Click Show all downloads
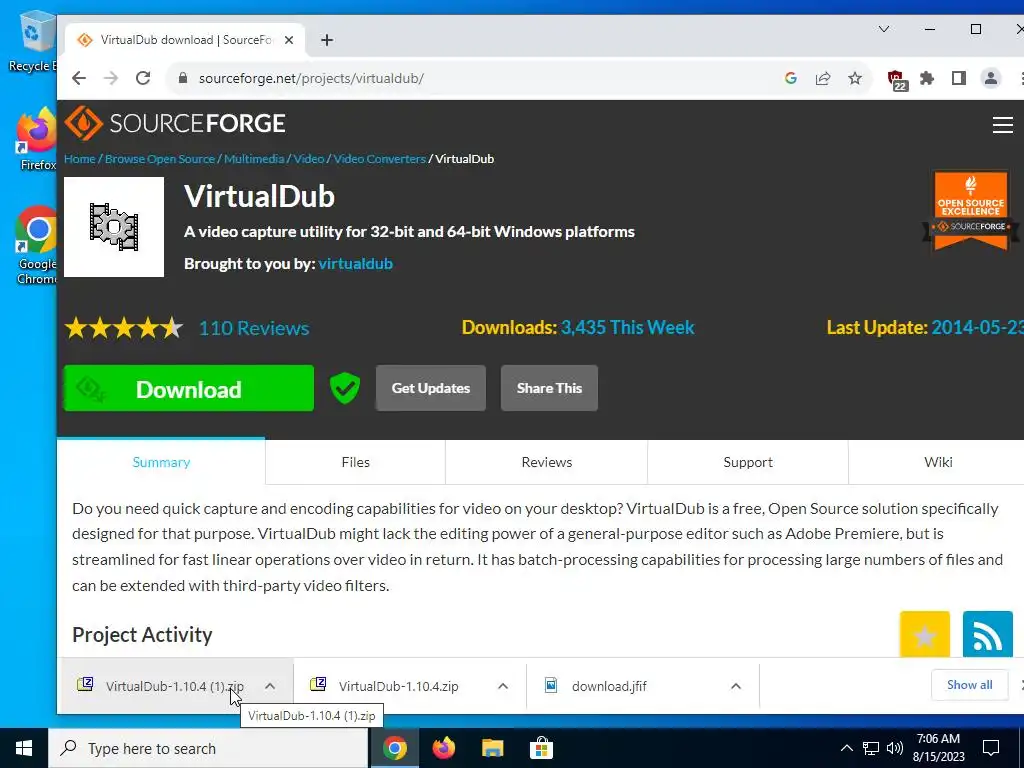The width and height of the screenshot is (1024, 768). point(969,684)
